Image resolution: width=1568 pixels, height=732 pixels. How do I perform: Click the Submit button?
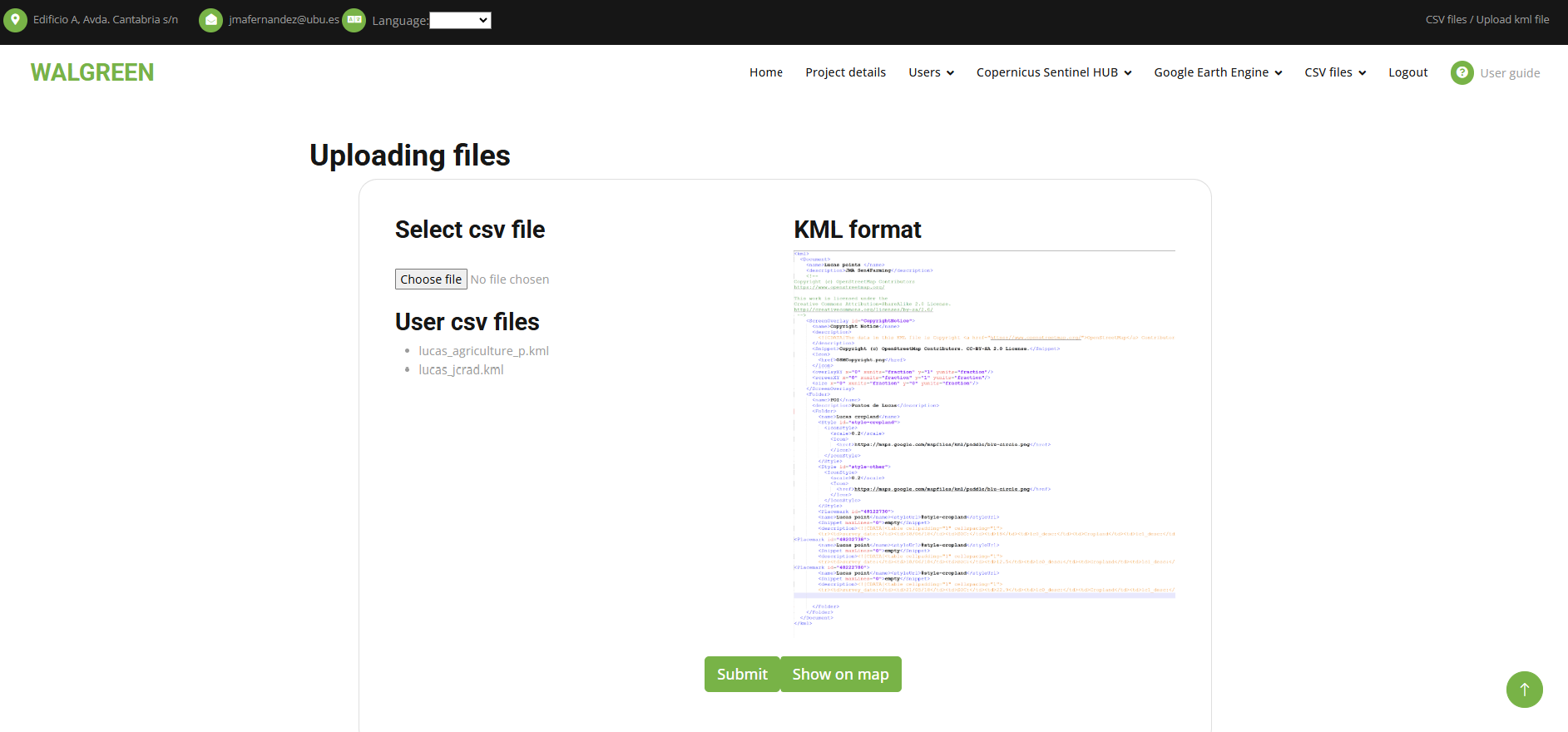coord(742,674)
